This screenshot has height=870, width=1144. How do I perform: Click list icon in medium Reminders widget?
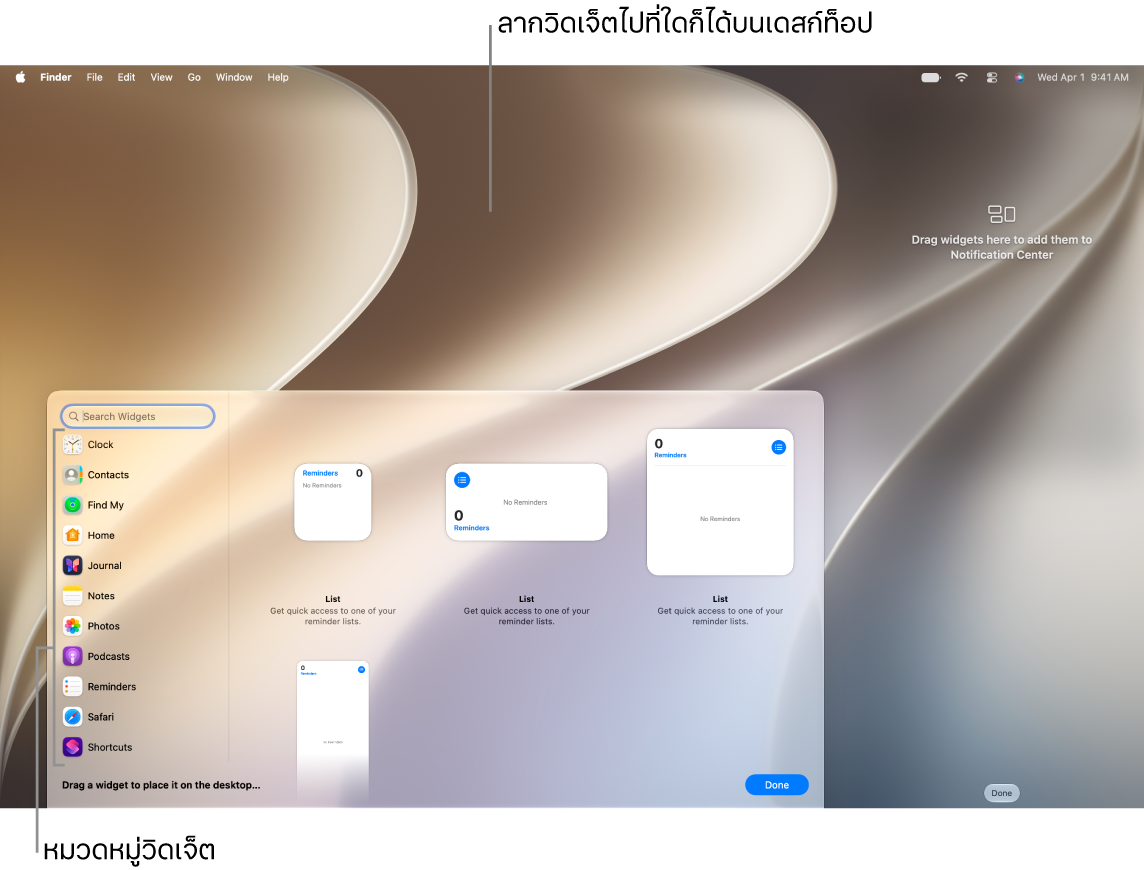[x=462, y=480]
